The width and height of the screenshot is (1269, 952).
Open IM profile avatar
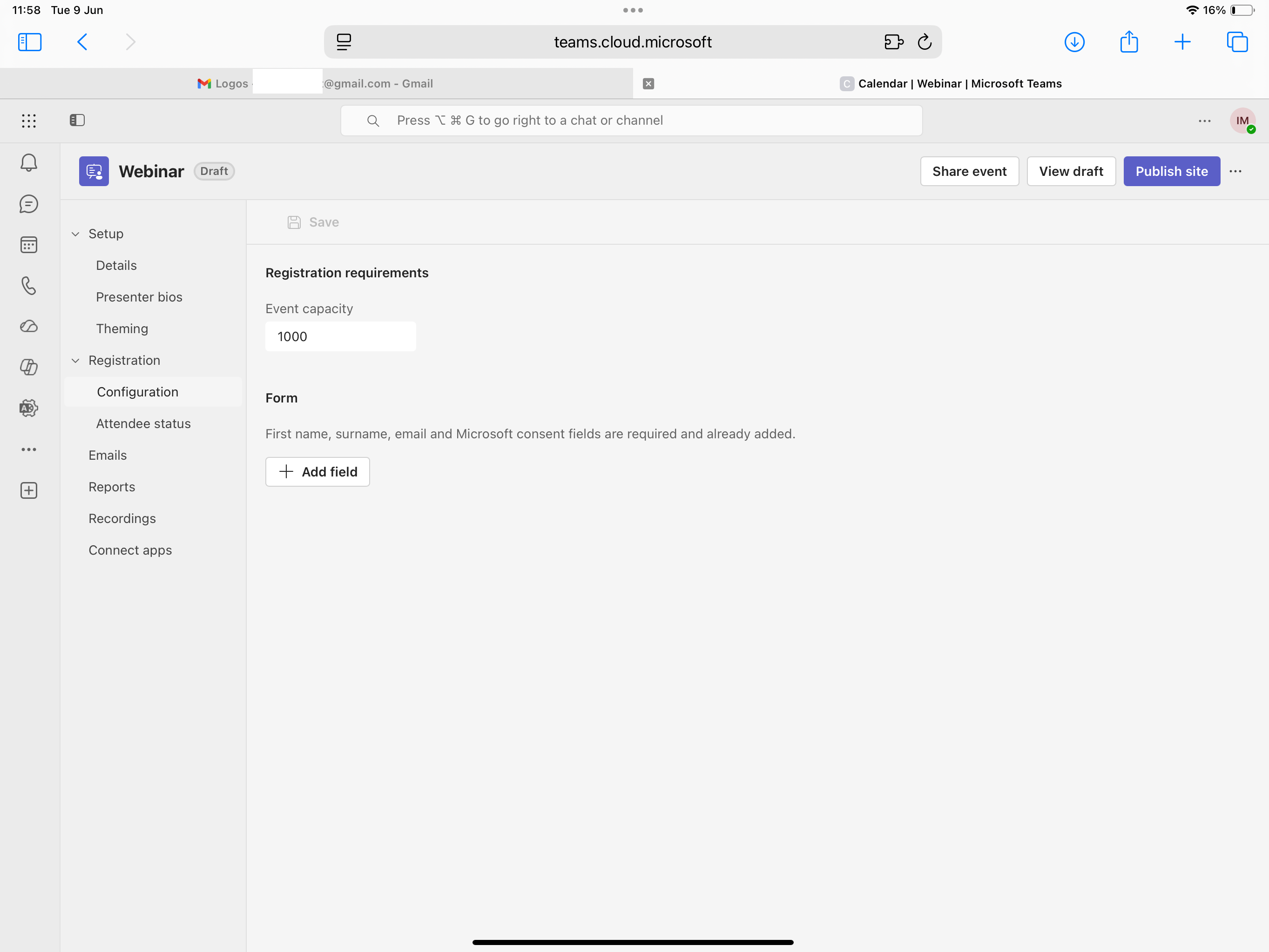click(x=1242, y=121)
